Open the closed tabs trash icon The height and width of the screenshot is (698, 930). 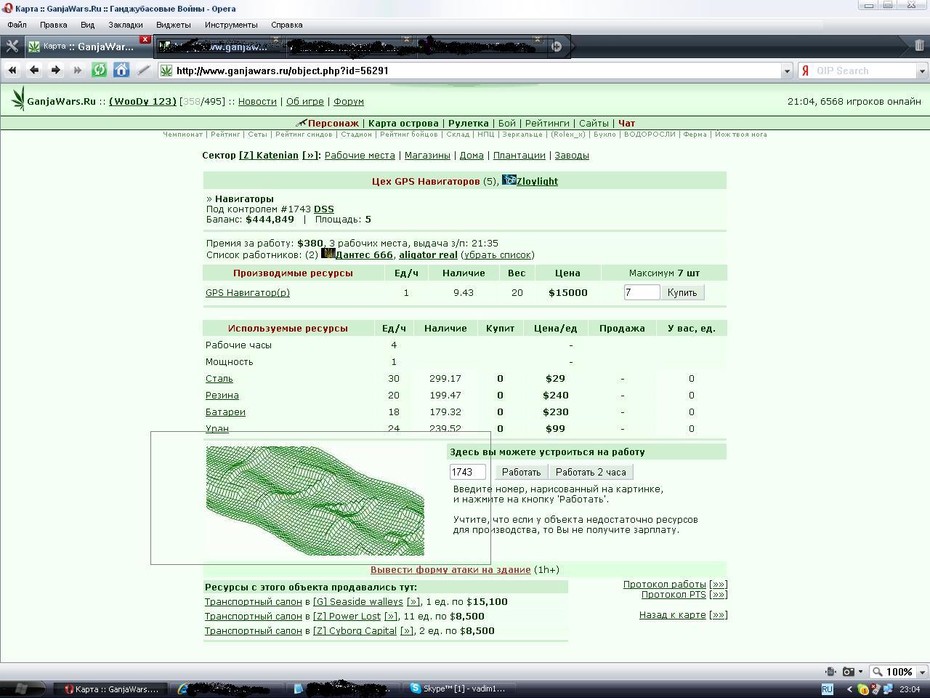click(x=918, y=46)
